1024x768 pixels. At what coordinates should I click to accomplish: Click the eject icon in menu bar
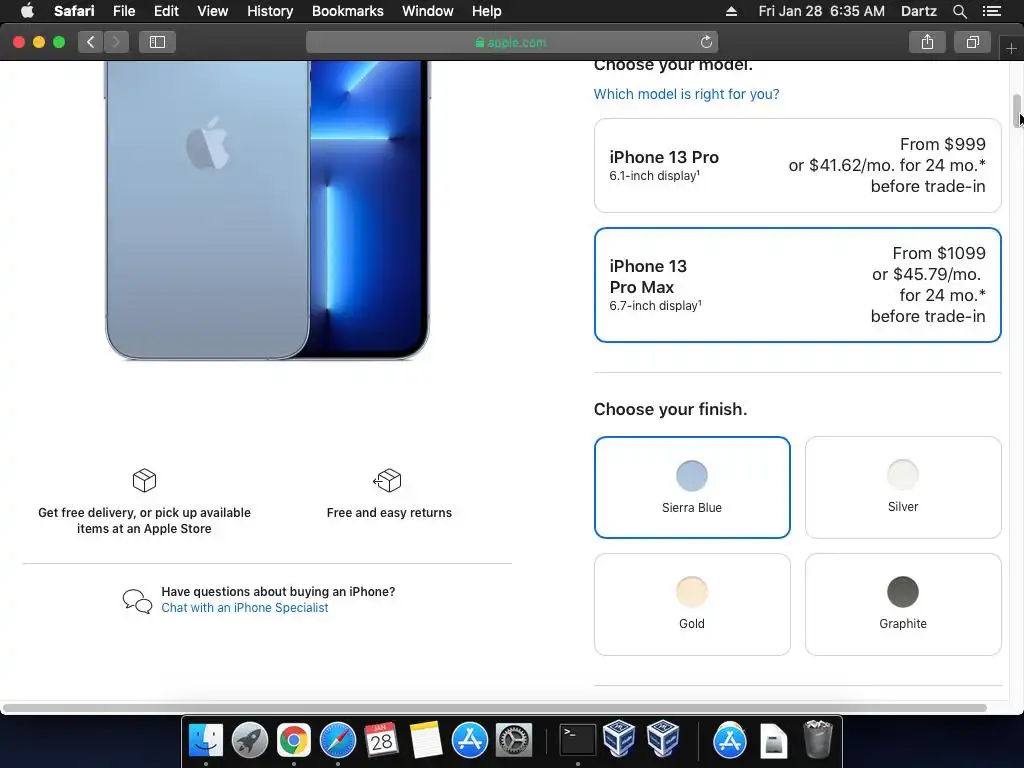(731, 11)
